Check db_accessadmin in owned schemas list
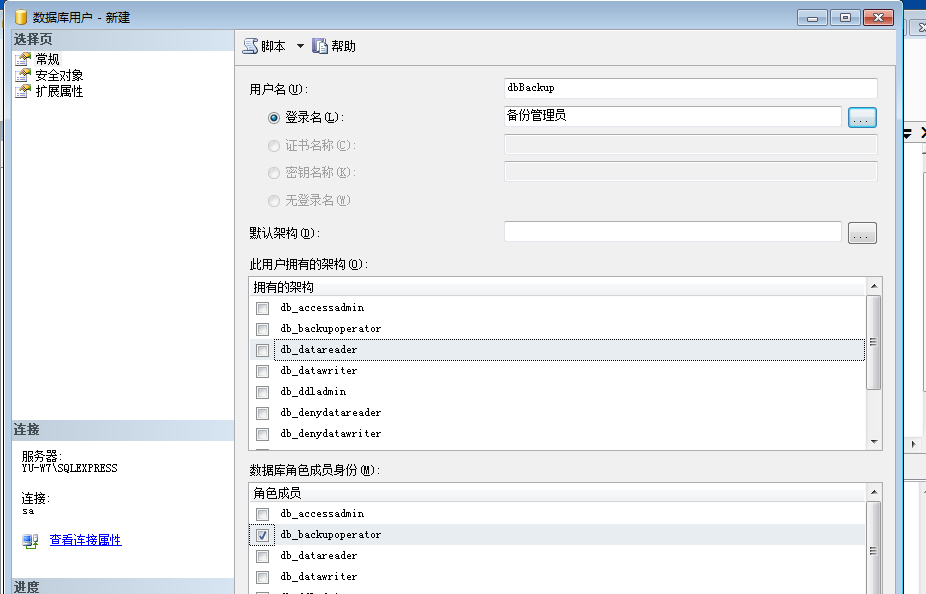 pyautogui.click(x=263, y=308)
